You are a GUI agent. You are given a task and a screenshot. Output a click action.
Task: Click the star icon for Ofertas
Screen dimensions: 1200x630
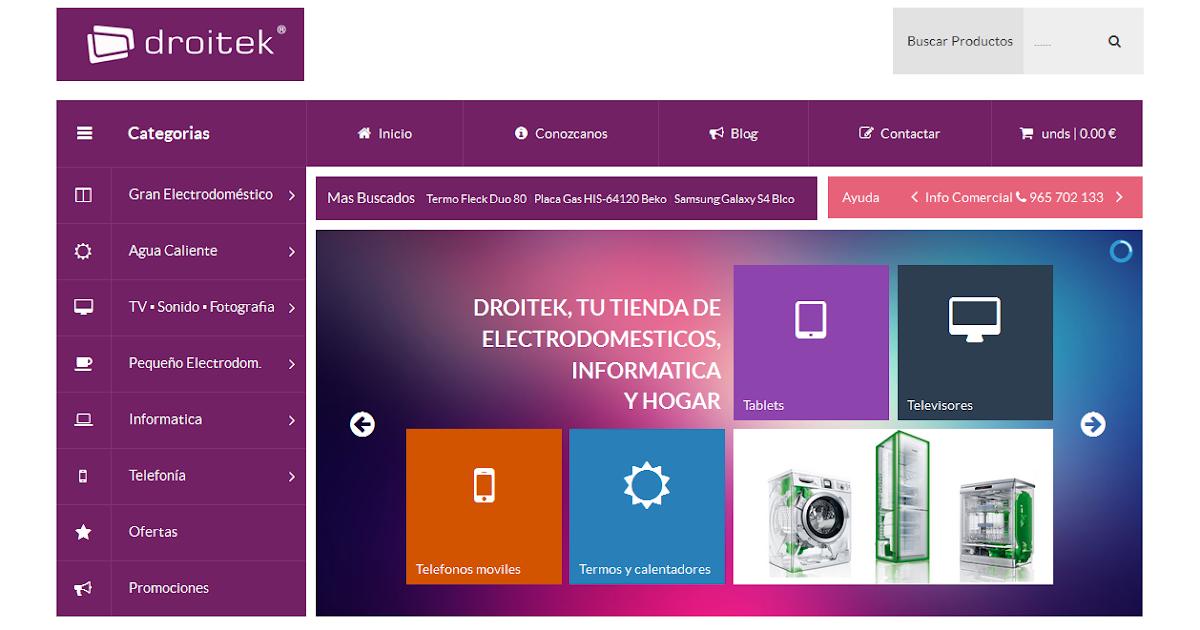click(x=83, y=532)
